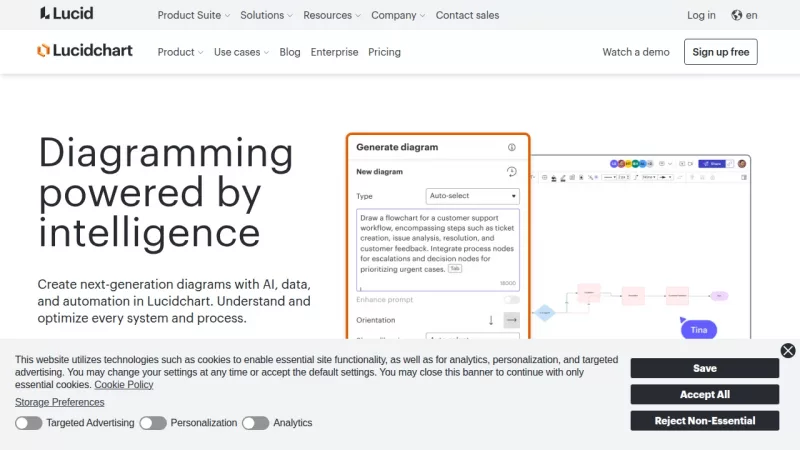Toggle Targeted Advertising cookie switch
Image resolution: width=800 pixels, height=450 pixels.
29,423
